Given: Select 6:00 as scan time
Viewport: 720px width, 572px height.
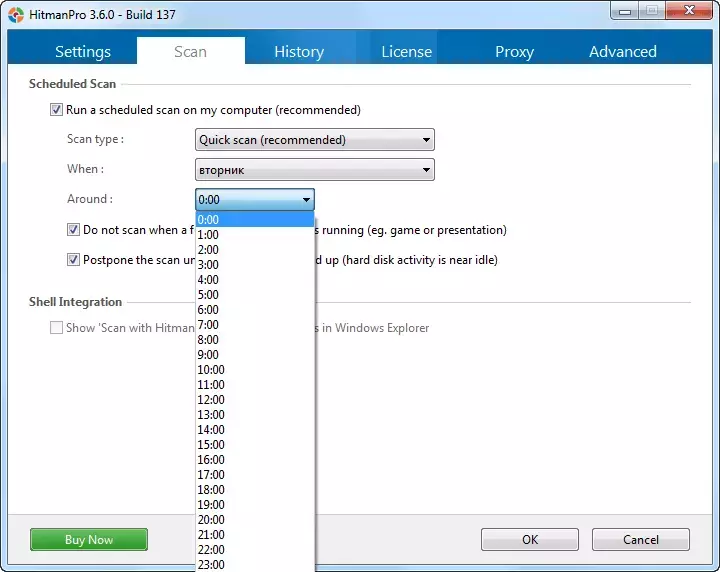Looking at the screenshot, I should click(255, 309).
